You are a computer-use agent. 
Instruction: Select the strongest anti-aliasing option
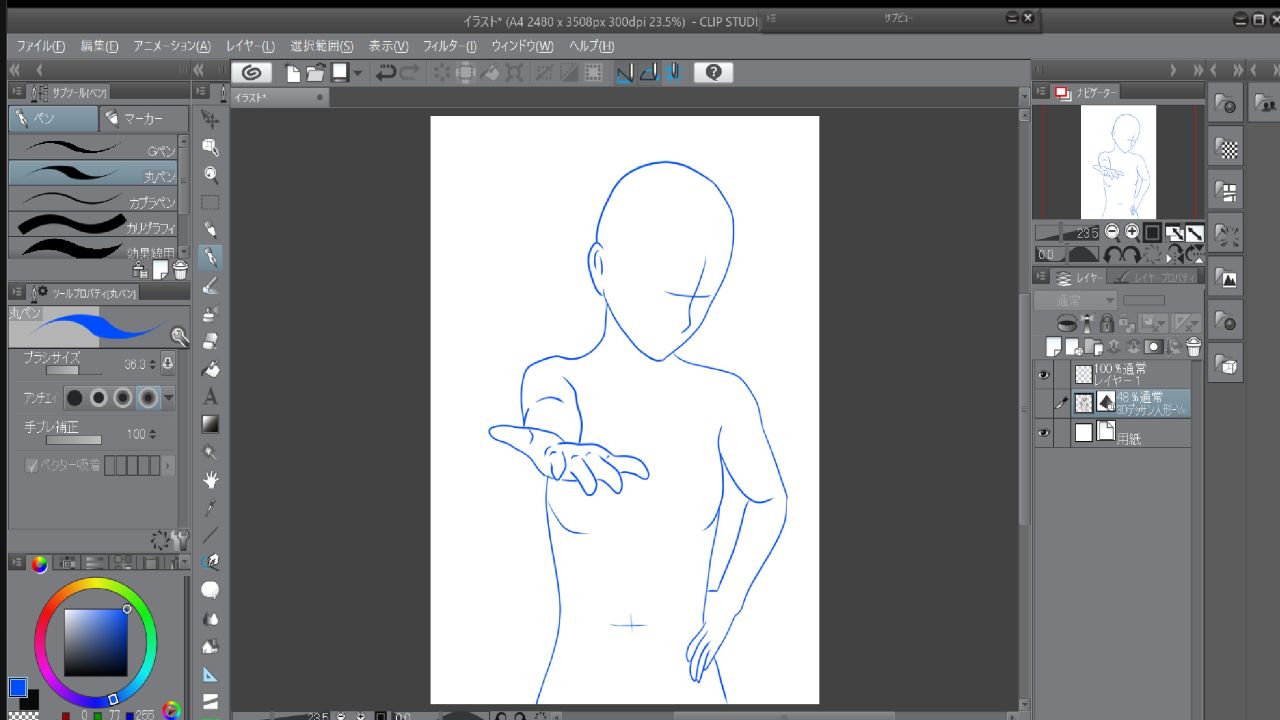point(148,398)
